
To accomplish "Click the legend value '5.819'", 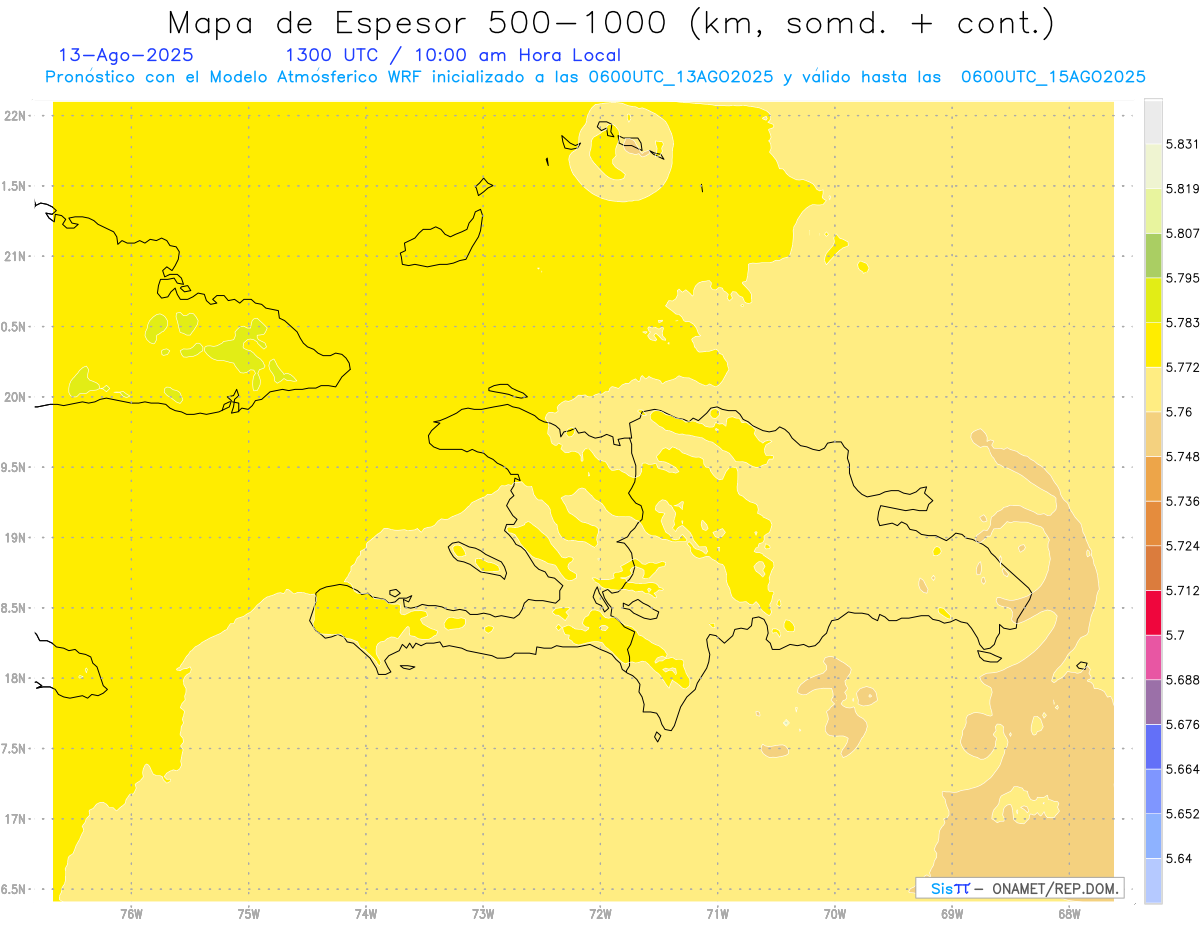I will click(x=1182, y=189).
